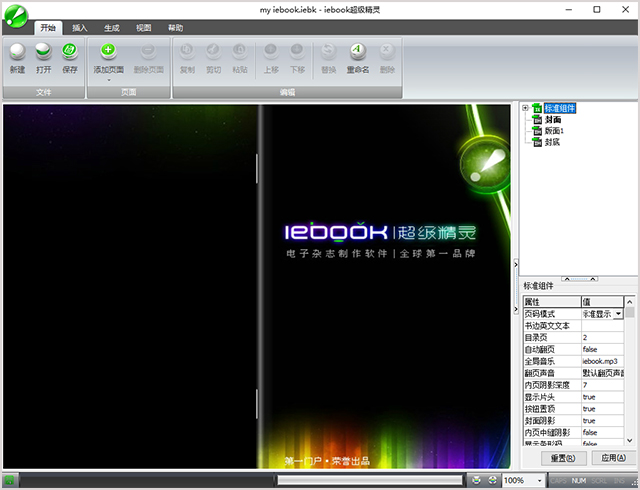Click the 重命名 (Rename) icon
The width and height of the screenshot is (640, 490).
(x=357, y=50)
